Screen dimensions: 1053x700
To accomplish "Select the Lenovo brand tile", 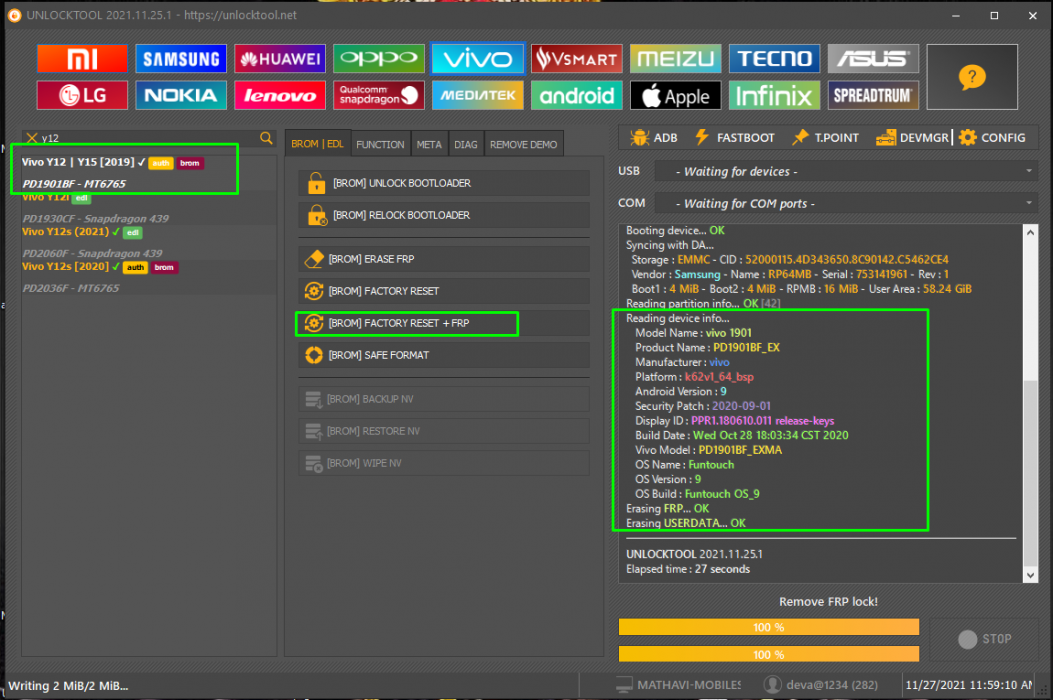I will click(280, 95).
